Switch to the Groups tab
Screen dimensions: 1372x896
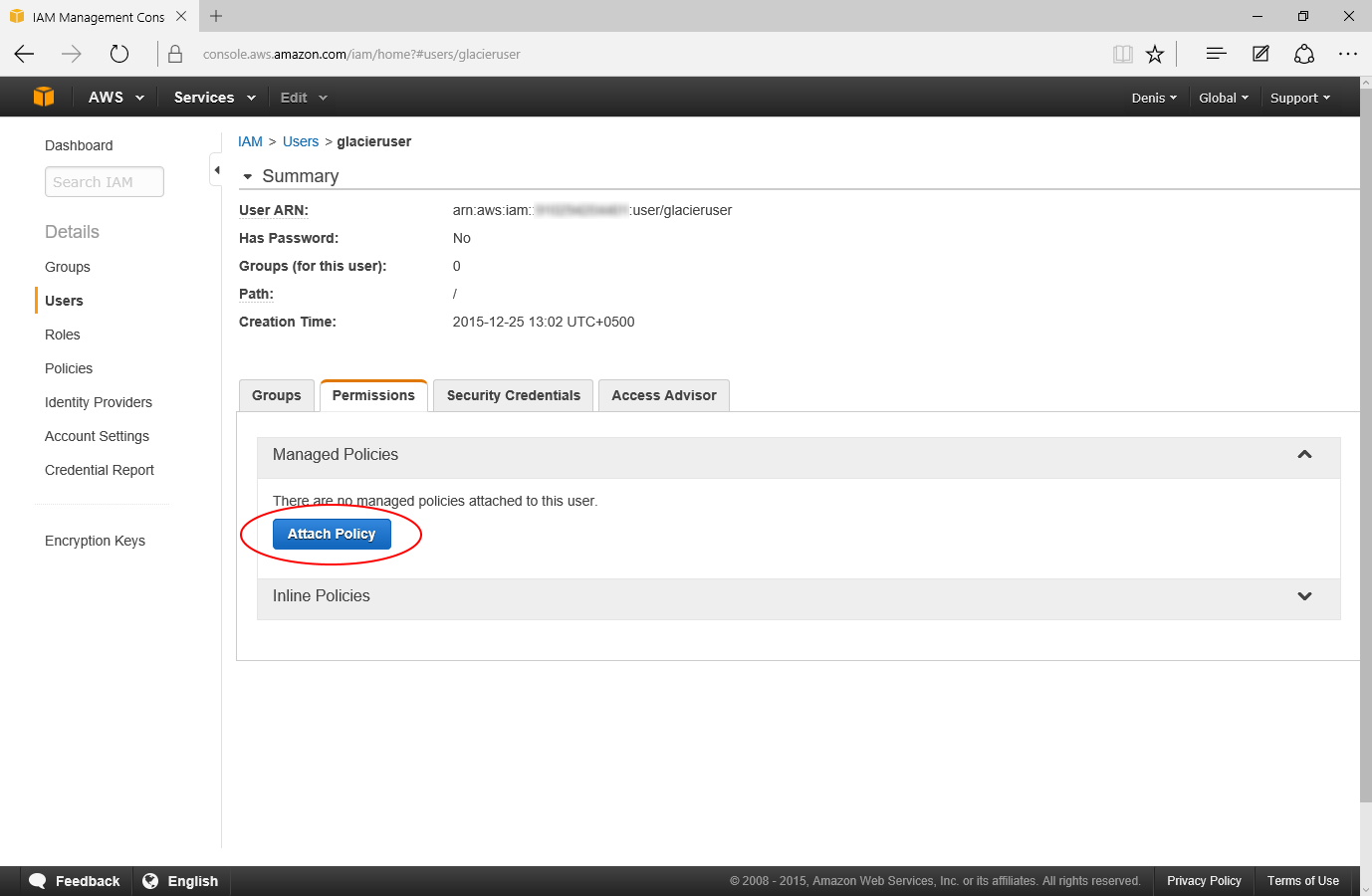(277, 395)
